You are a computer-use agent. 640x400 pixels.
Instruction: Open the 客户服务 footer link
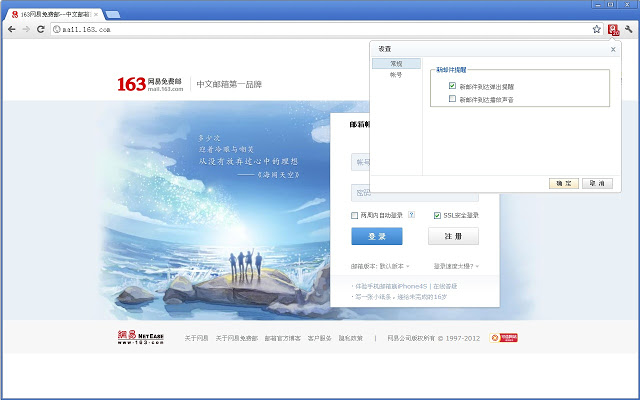pyautogui.click(x=319, y=338)
